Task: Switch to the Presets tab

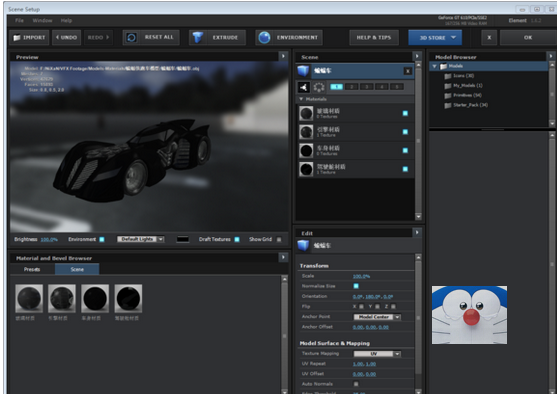Action: [x=32, y=269]
